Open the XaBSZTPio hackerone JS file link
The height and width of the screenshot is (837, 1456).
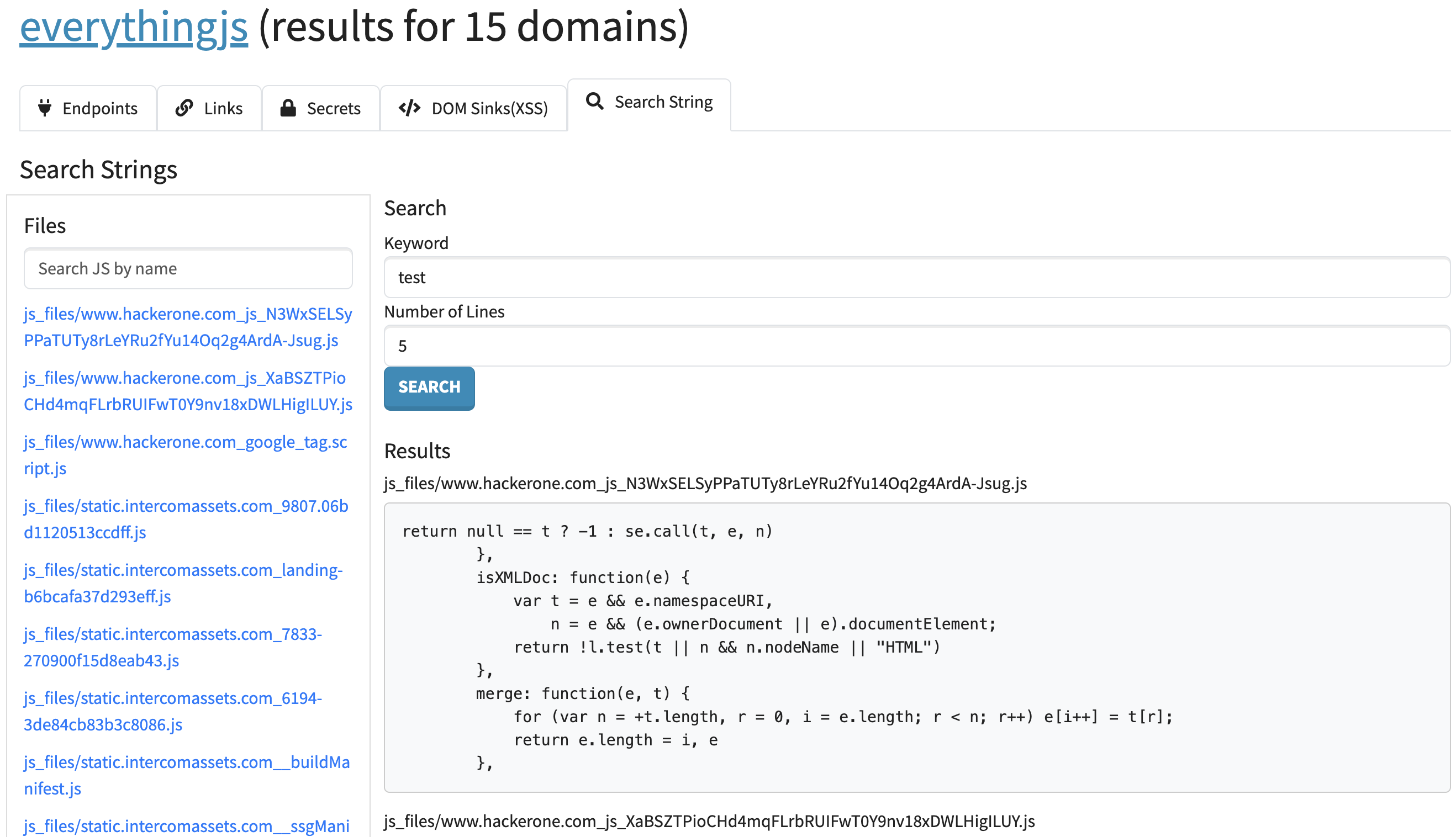tap(188, 391)
